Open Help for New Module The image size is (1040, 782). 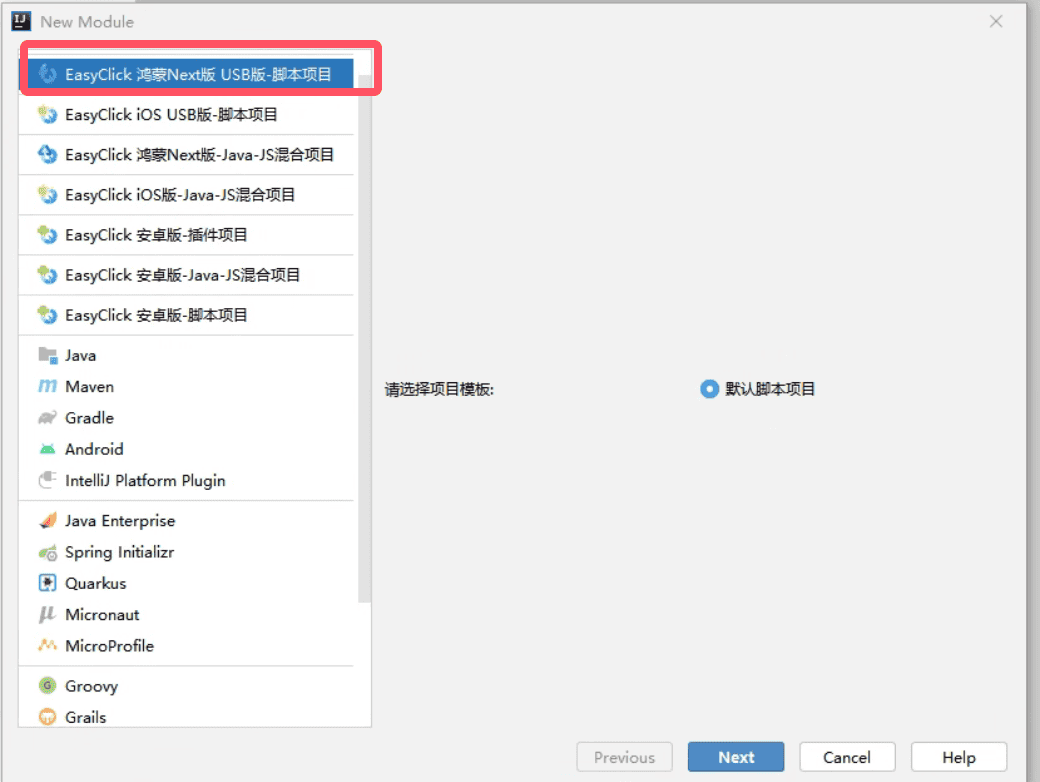point(958,757)
